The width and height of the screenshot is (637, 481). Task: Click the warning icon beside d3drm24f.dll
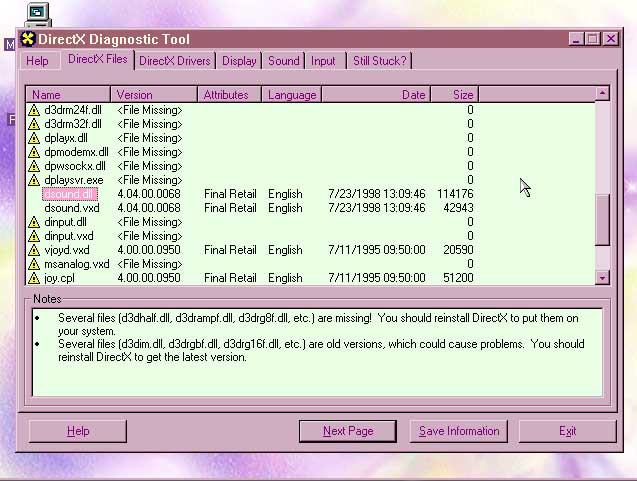point(34,110)
